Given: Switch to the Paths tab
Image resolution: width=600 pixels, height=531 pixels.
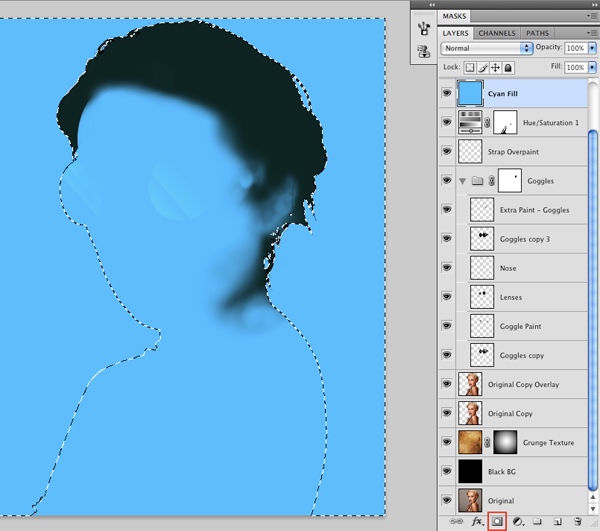Looking at the screenshot, I should (537, 33).
